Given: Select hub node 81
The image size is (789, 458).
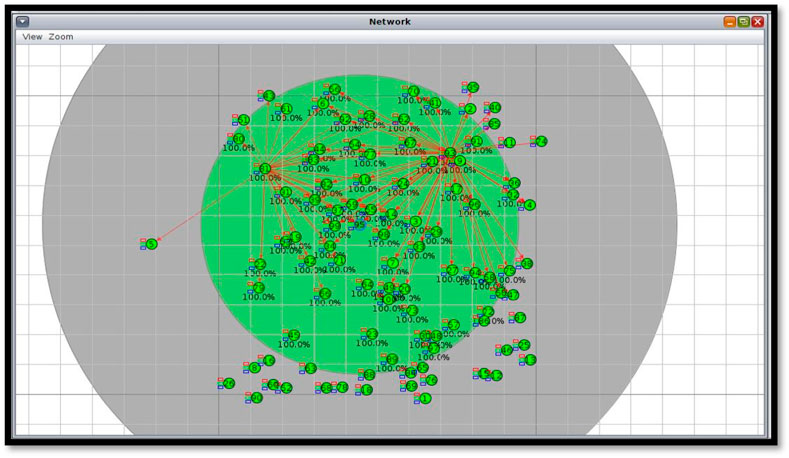Looking at the screenshot, I should [265, 169].
